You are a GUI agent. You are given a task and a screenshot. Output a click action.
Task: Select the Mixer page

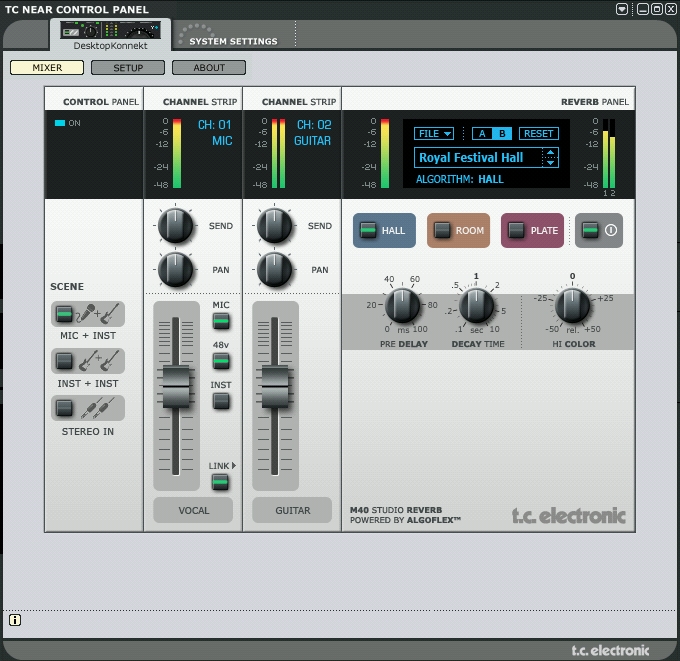coord(47,68)
